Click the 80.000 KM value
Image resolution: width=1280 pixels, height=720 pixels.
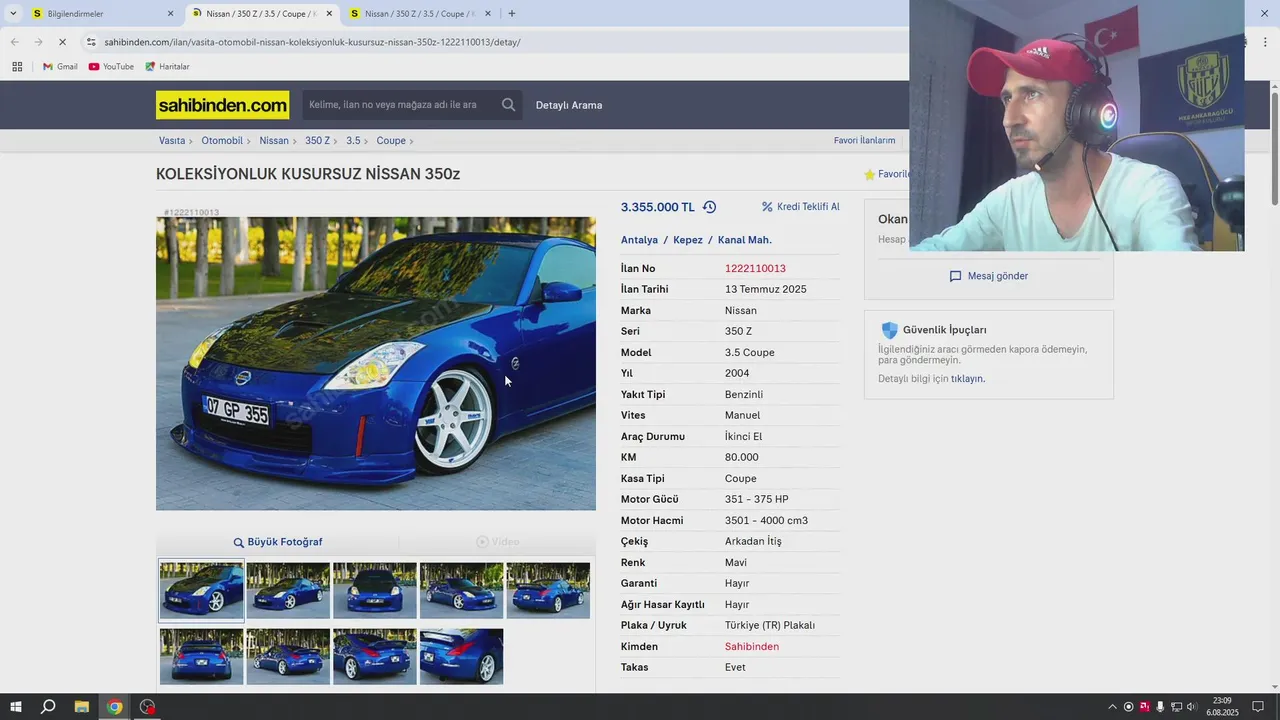tap(742, 457)
